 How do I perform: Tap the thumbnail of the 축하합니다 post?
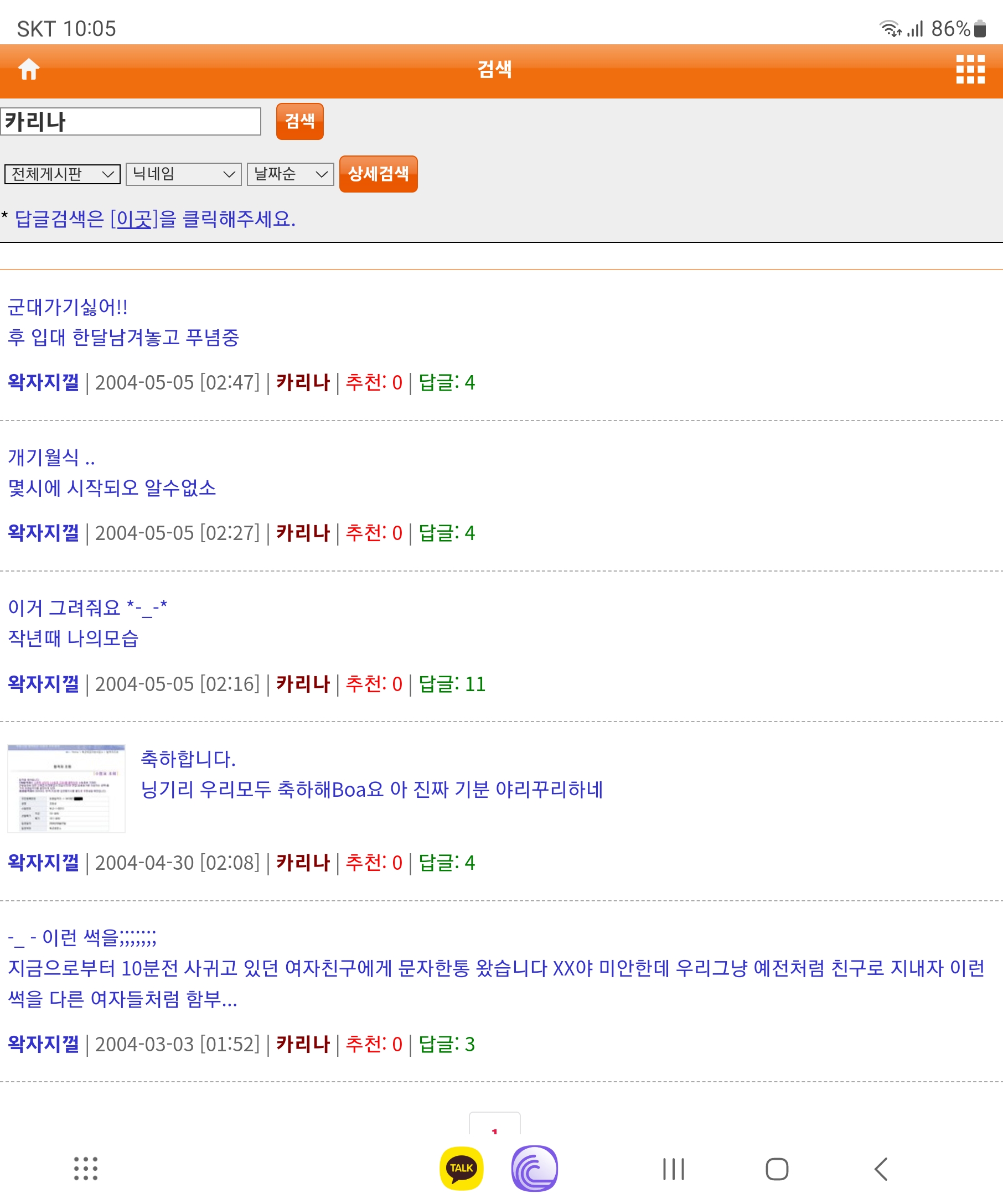[x=66, y=788]
